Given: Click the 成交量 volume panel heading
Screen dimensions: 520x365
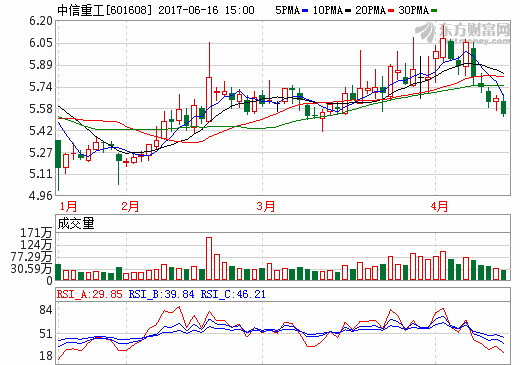Looking at the screenshot, I should (x=76, y=223).
